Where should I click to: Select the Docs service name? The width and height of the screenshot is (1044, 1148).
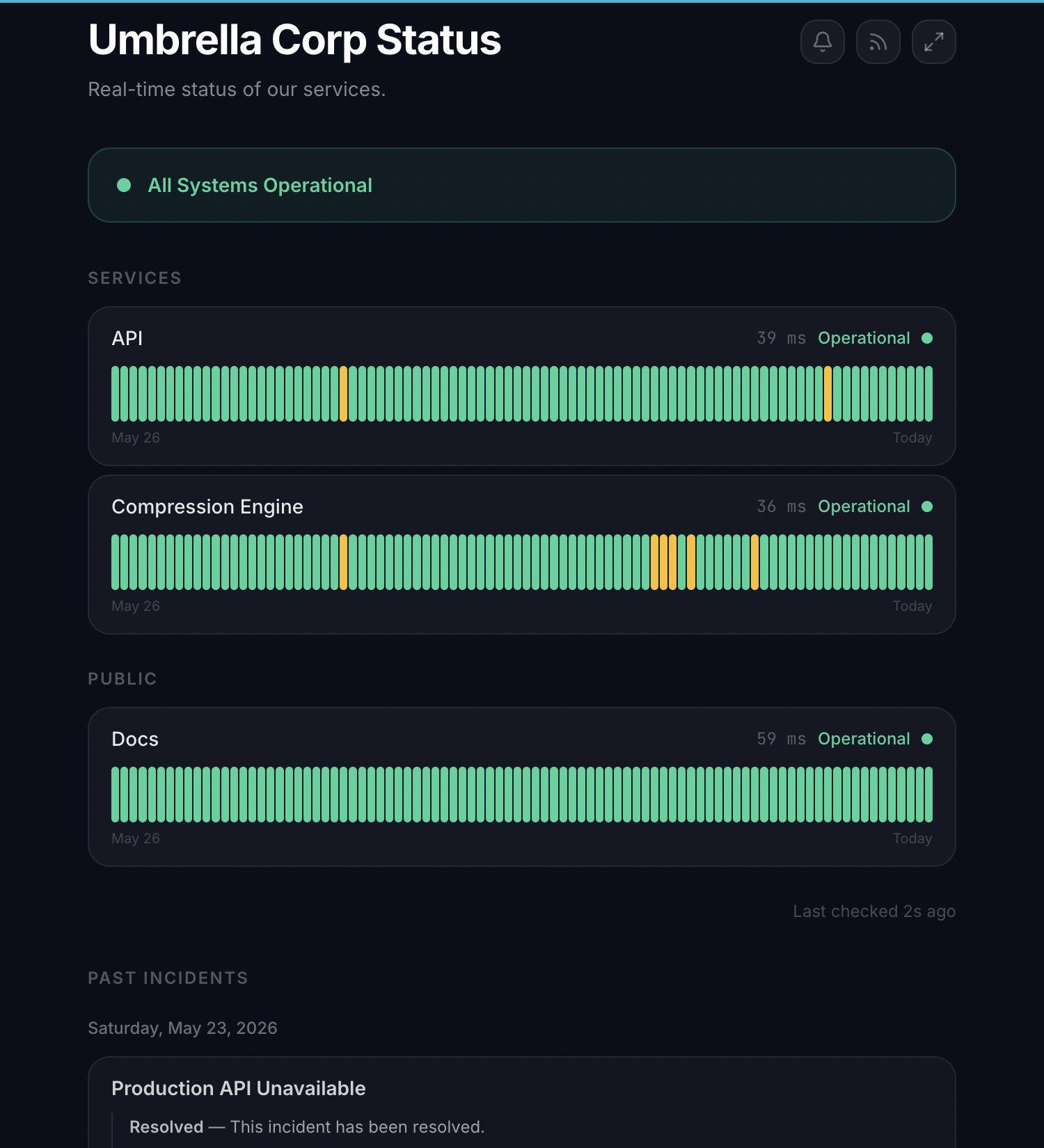pos(135,739)
